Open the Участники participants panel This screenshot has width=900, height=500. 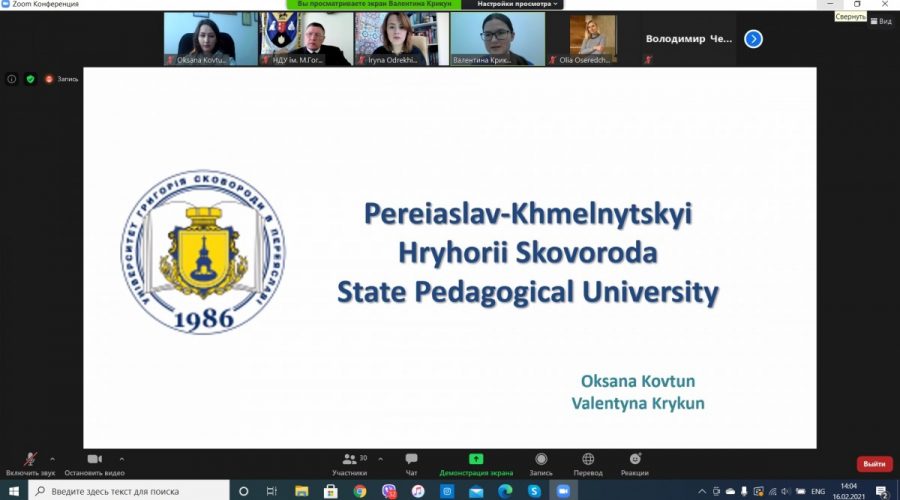pyautogui.click(x=350, y=464)
